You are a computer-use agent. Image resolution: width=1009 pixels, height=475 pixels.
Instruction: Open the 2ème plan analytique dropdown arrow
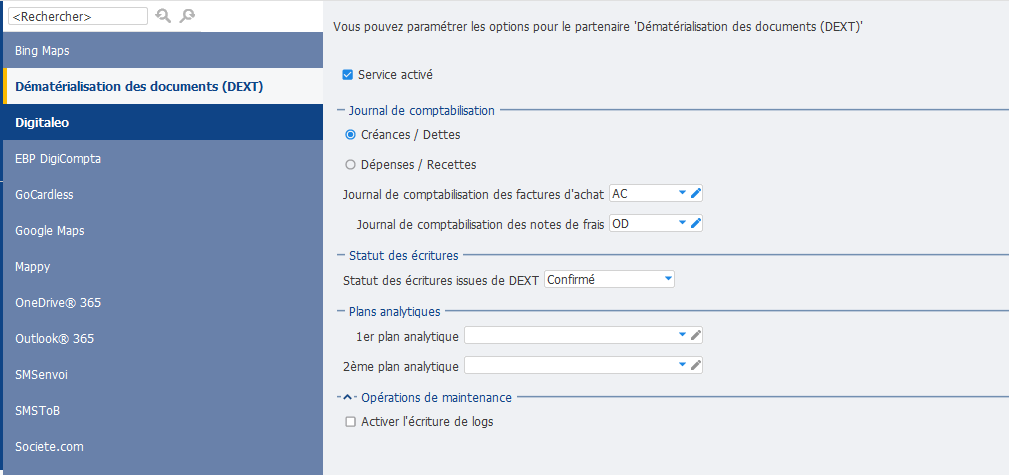point(682,366)
